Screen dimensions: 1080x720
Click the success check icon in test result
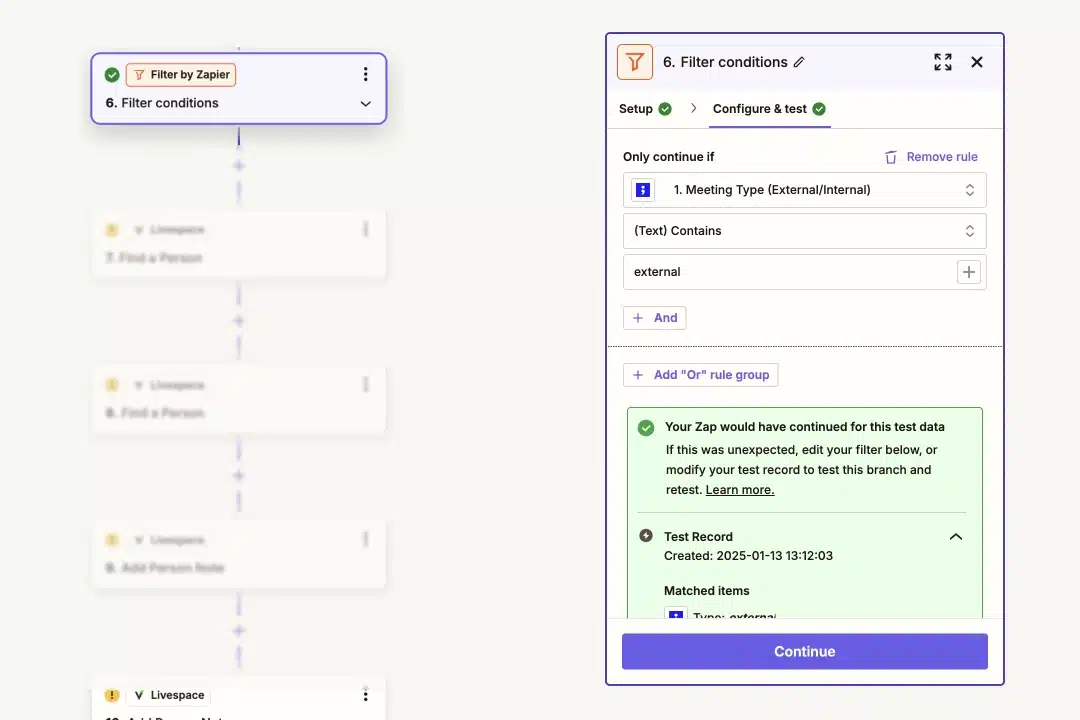tap(645, 427)
